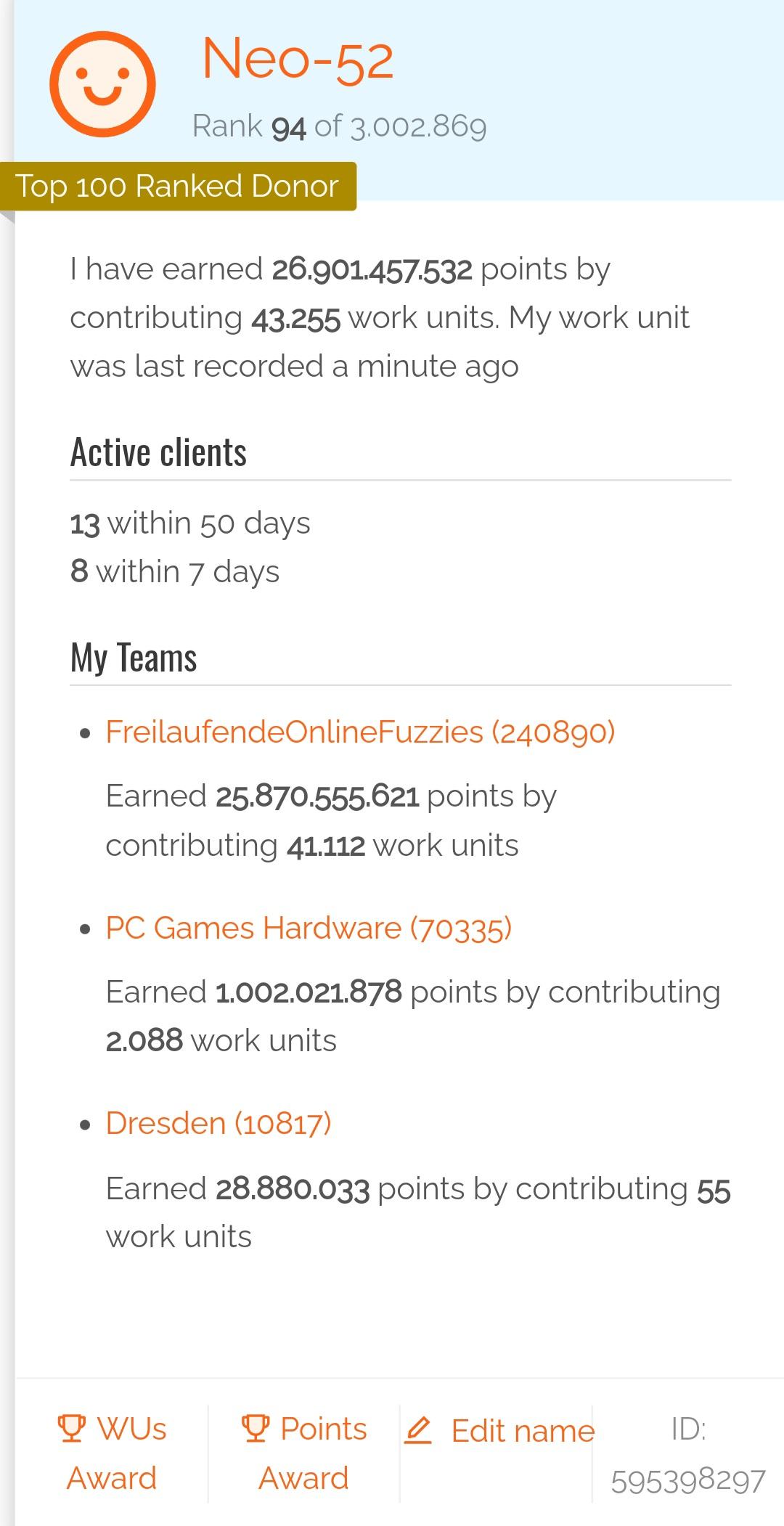Click the 13 within 50 days line
Image resolution: width=784 pixels, height=1526 pixels.
pos(190,523)
